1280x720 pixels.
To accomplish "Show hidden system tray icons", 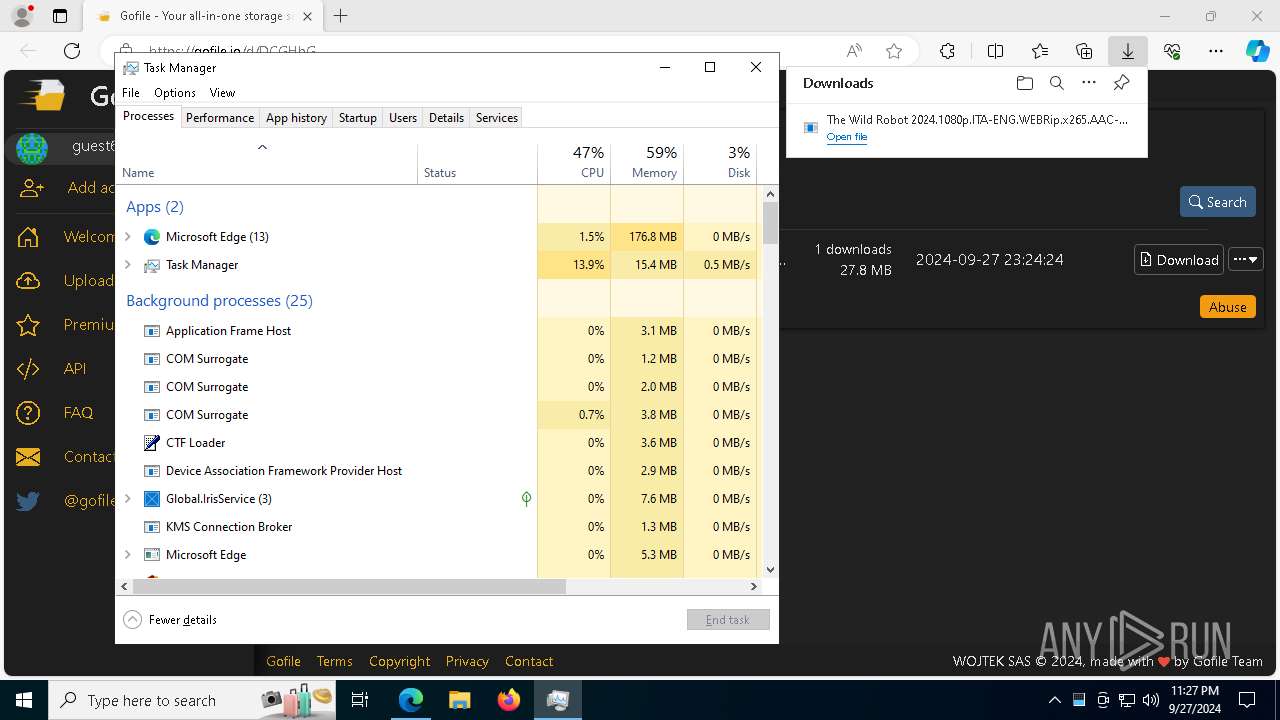I will [x=1054, y=700].
